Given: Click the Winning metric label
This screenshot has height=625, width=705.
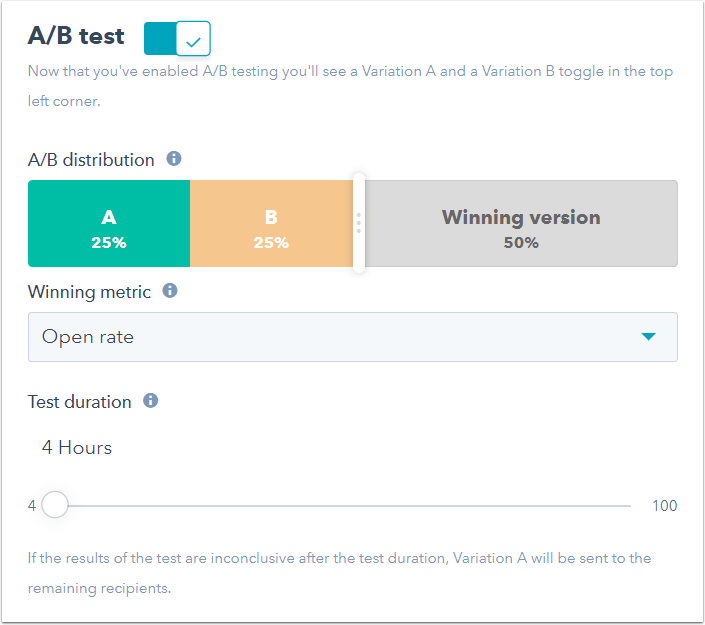Looking at the screenshot, I should (90, 292).
